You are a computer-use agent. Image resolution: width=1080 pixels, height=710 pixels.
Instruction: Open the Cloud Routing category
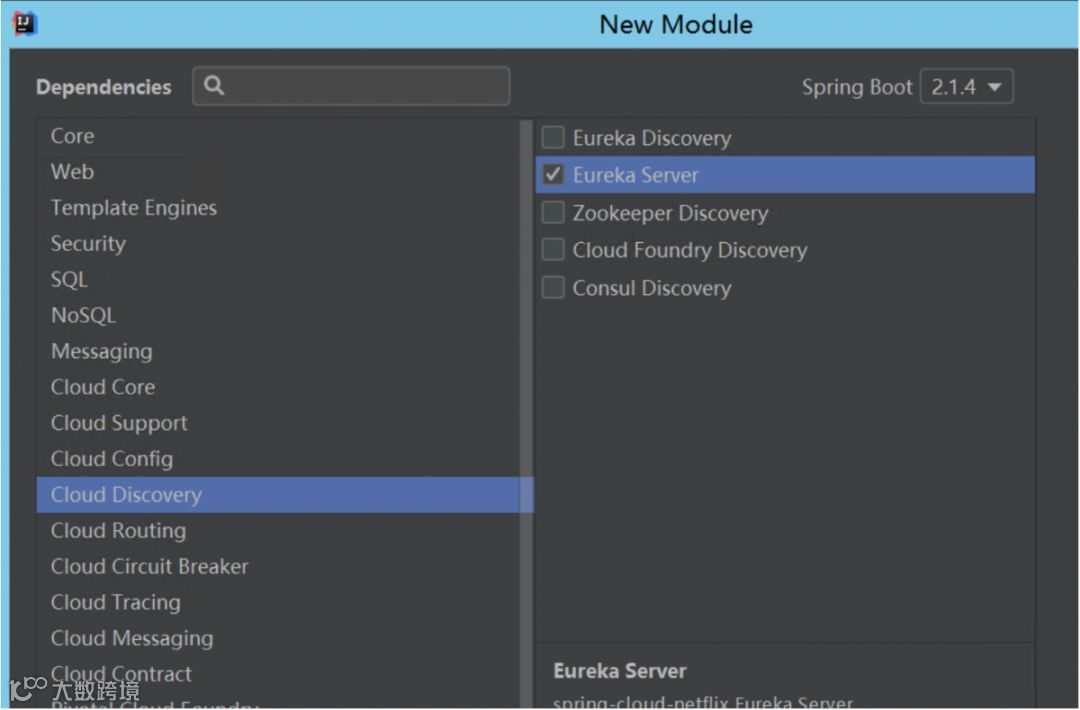pyautogui.click(x=278, y=530)
